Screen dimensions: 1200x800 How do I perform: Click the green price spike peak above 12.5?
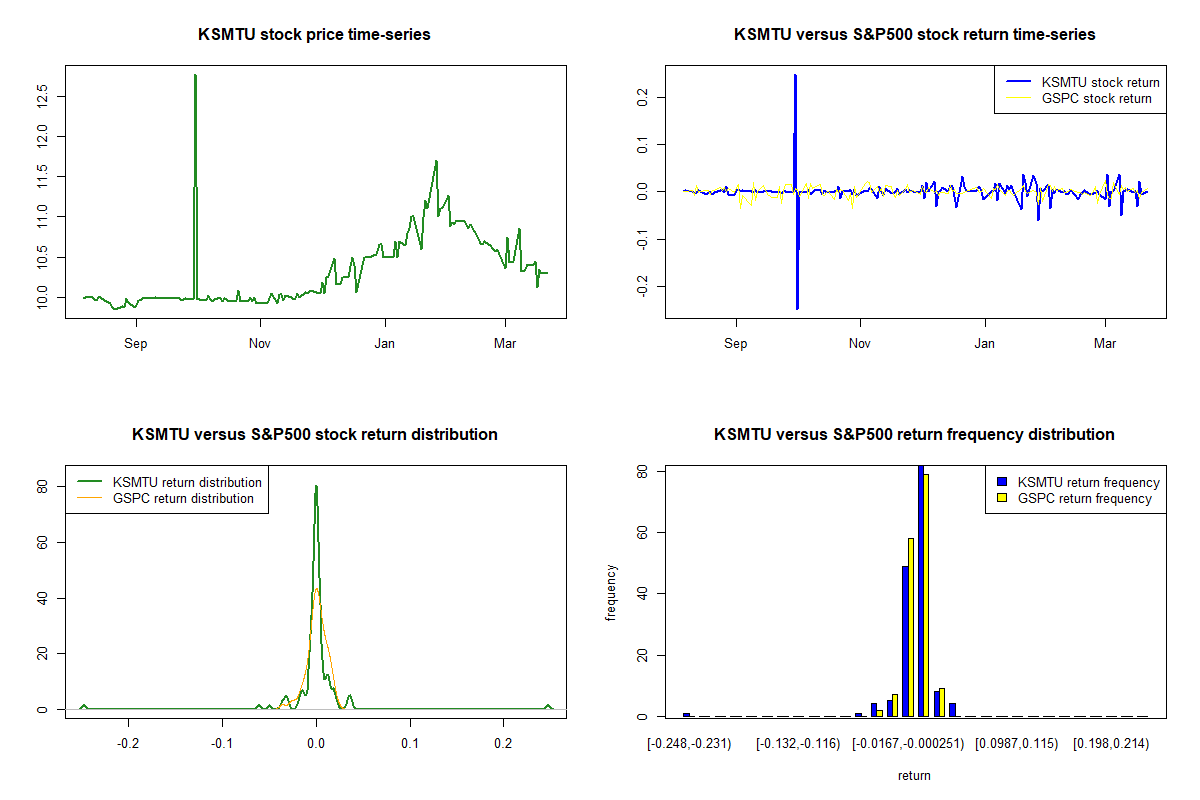(195, 76)
